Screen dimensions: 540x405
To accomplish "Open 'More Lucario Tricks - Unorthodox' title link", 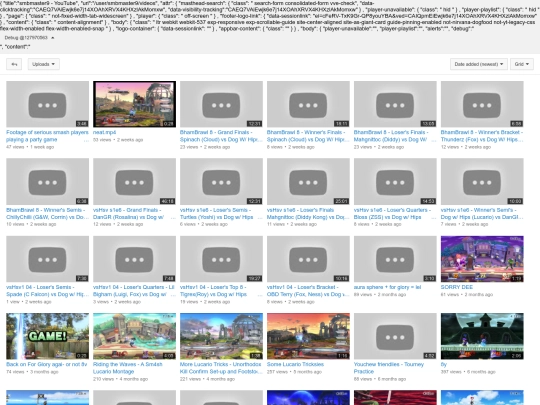I will click(221, 368).
